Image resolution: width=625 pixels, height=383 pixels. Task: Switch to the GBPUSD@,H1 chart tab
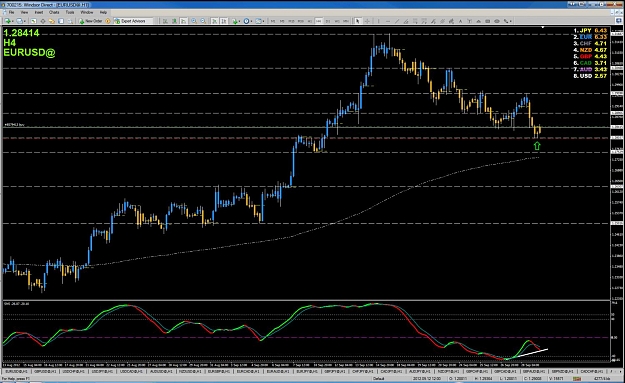(x=45, y=371)
